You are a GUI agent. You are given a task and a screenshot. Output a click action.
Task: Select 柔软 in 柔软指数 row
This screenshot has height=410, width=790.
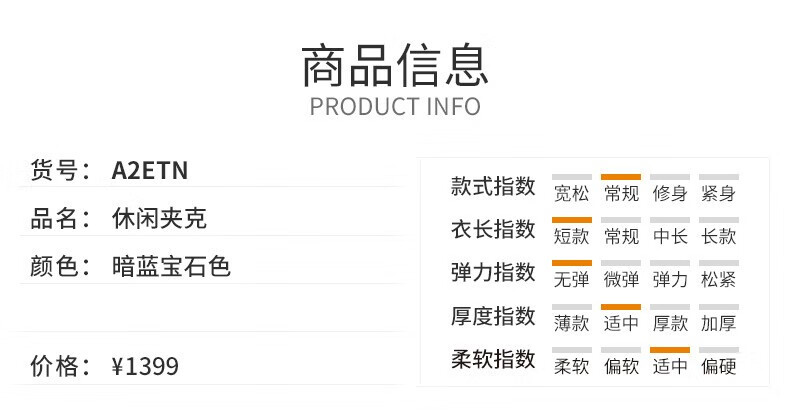[x=571, y=366]
